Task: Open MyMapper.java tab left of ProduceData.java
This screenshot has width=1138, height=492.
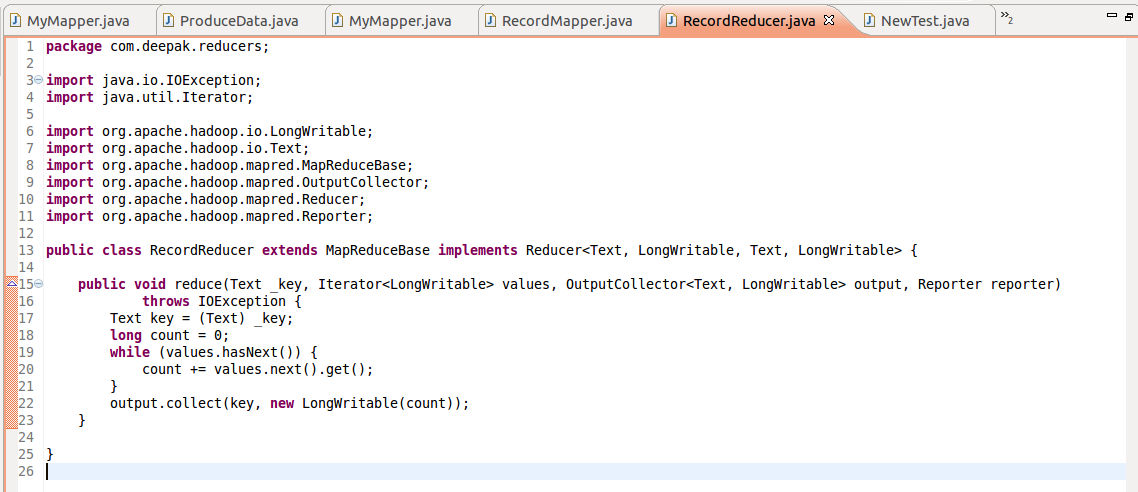Action: pos(78,21)
